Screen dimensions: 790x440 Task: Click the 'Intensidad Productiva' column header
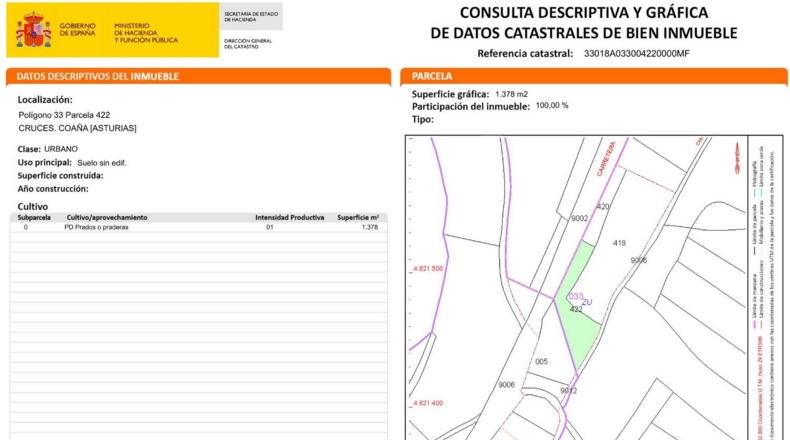coord(289,218)
